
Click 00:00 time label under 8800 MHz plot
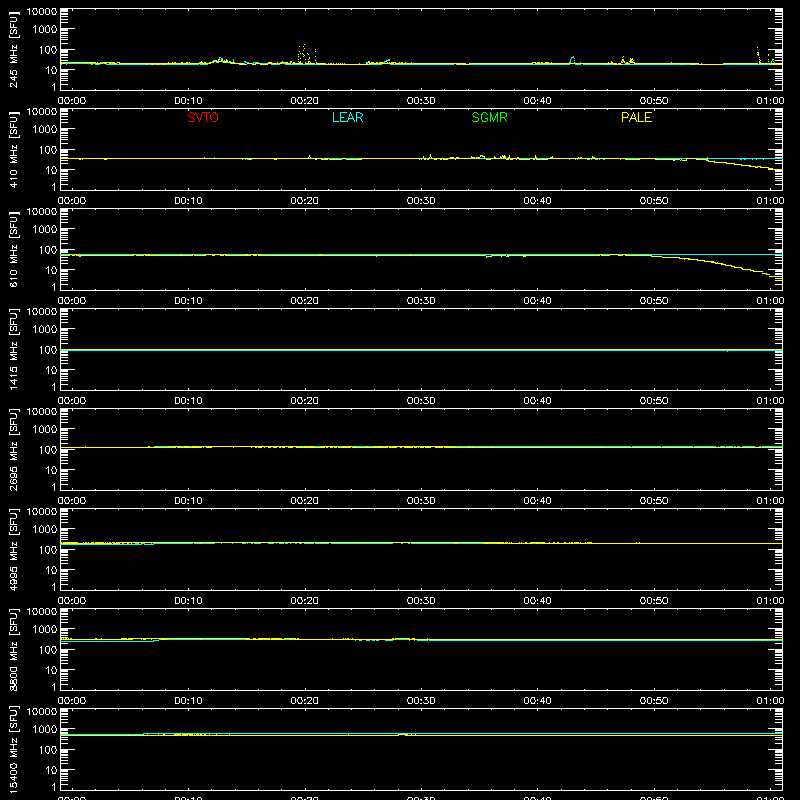(72, 701)
